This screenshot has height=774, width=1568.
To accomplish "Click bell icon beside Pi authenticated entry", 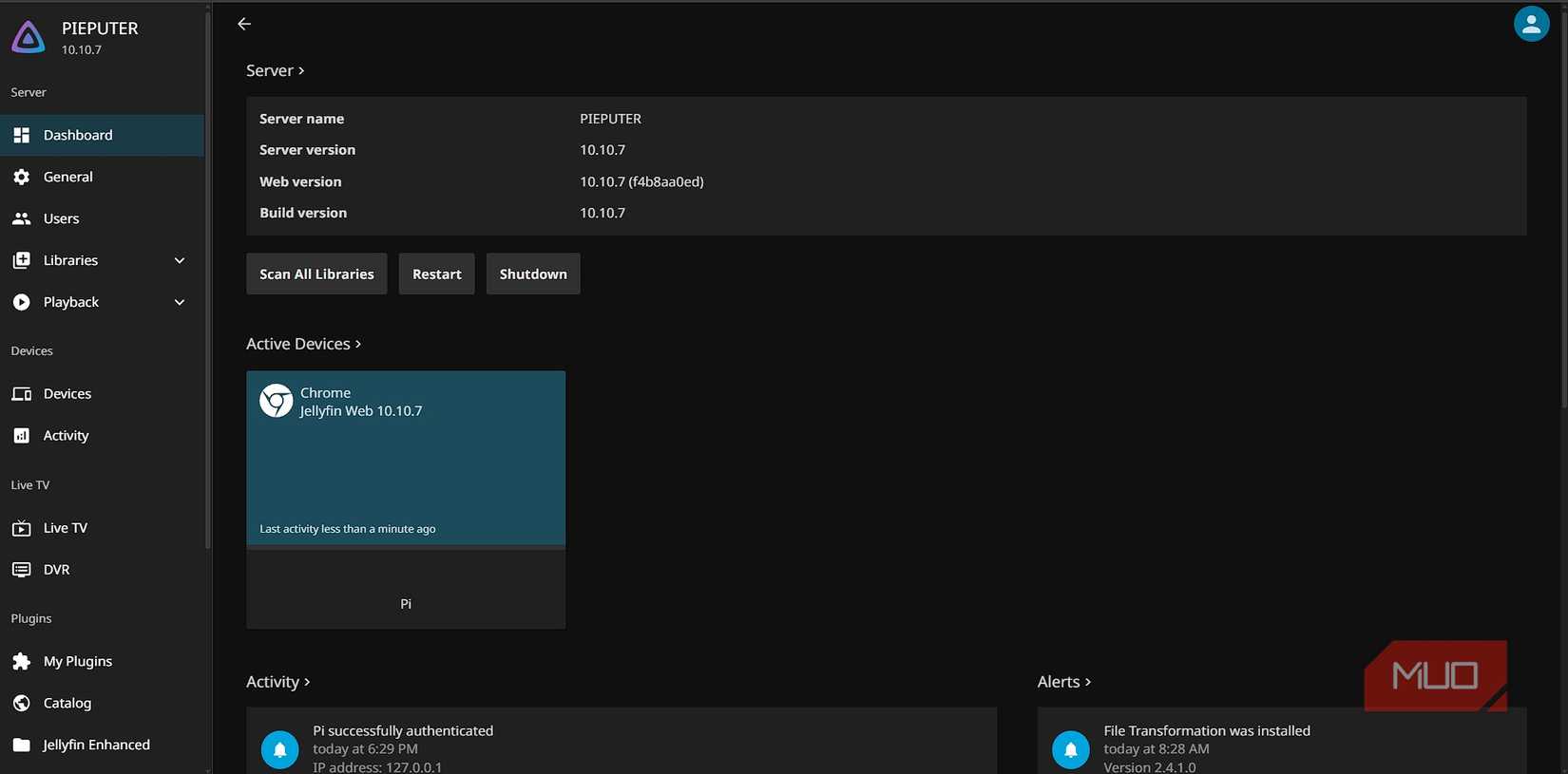I will click(x=279, y=749).
